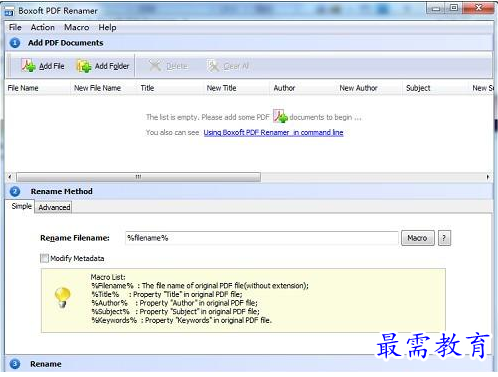Viewport: 498px width, 377px height.
Task: Click the Rename step heading at bottom
Action: pos(46,364)
